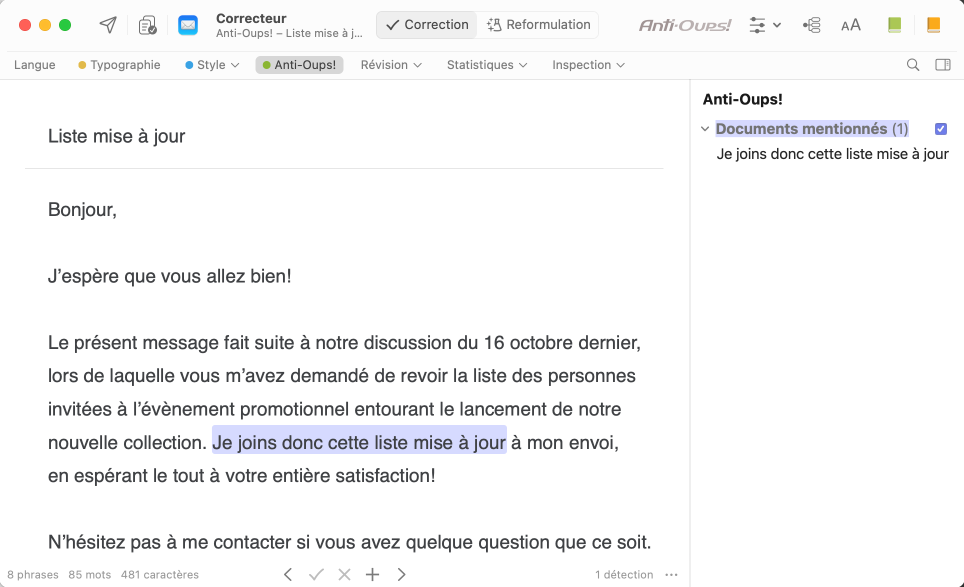Open the orange guides book icon

click(933, 25)
